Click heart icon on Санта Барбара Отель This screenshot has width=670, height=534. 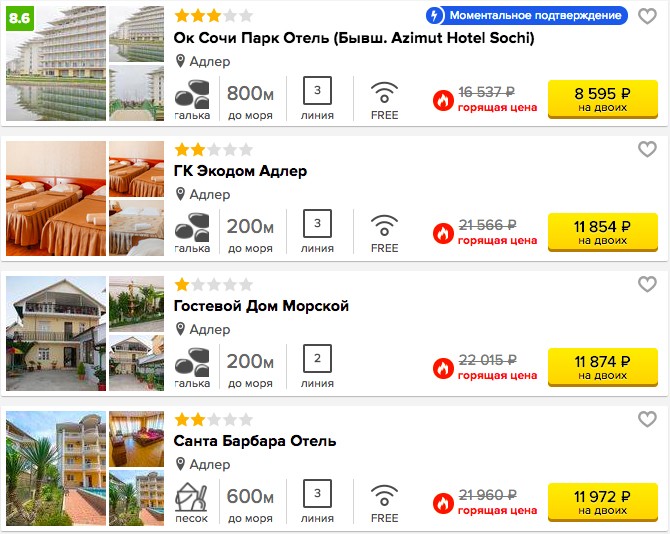pyautogui.click(x=647, y=419)
